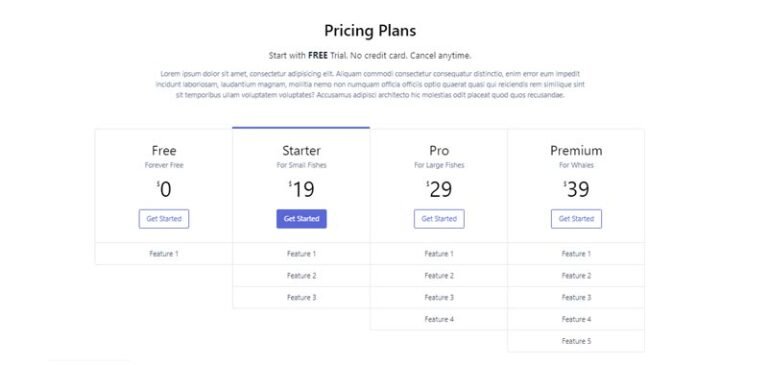Viewport: 768px width, 365px height.
Task: Click the 'For Whales' subtitle
Action: 576,165
